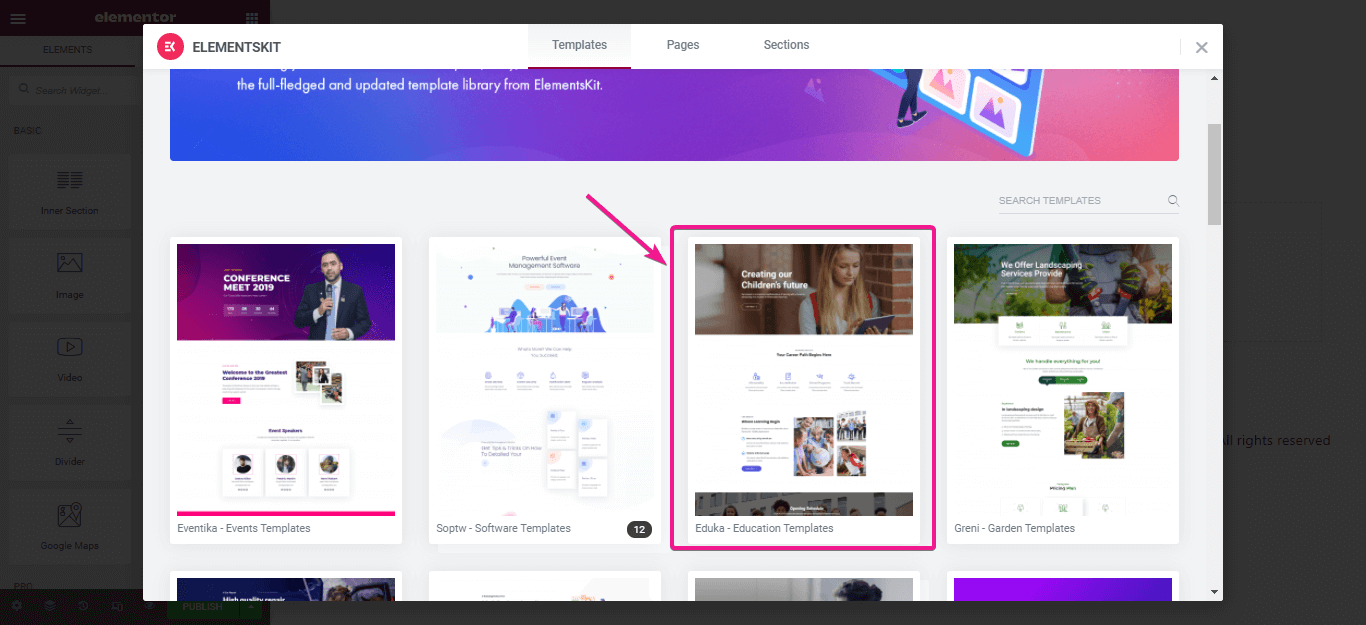Click the 'elementor' logo text

point(135,18)
